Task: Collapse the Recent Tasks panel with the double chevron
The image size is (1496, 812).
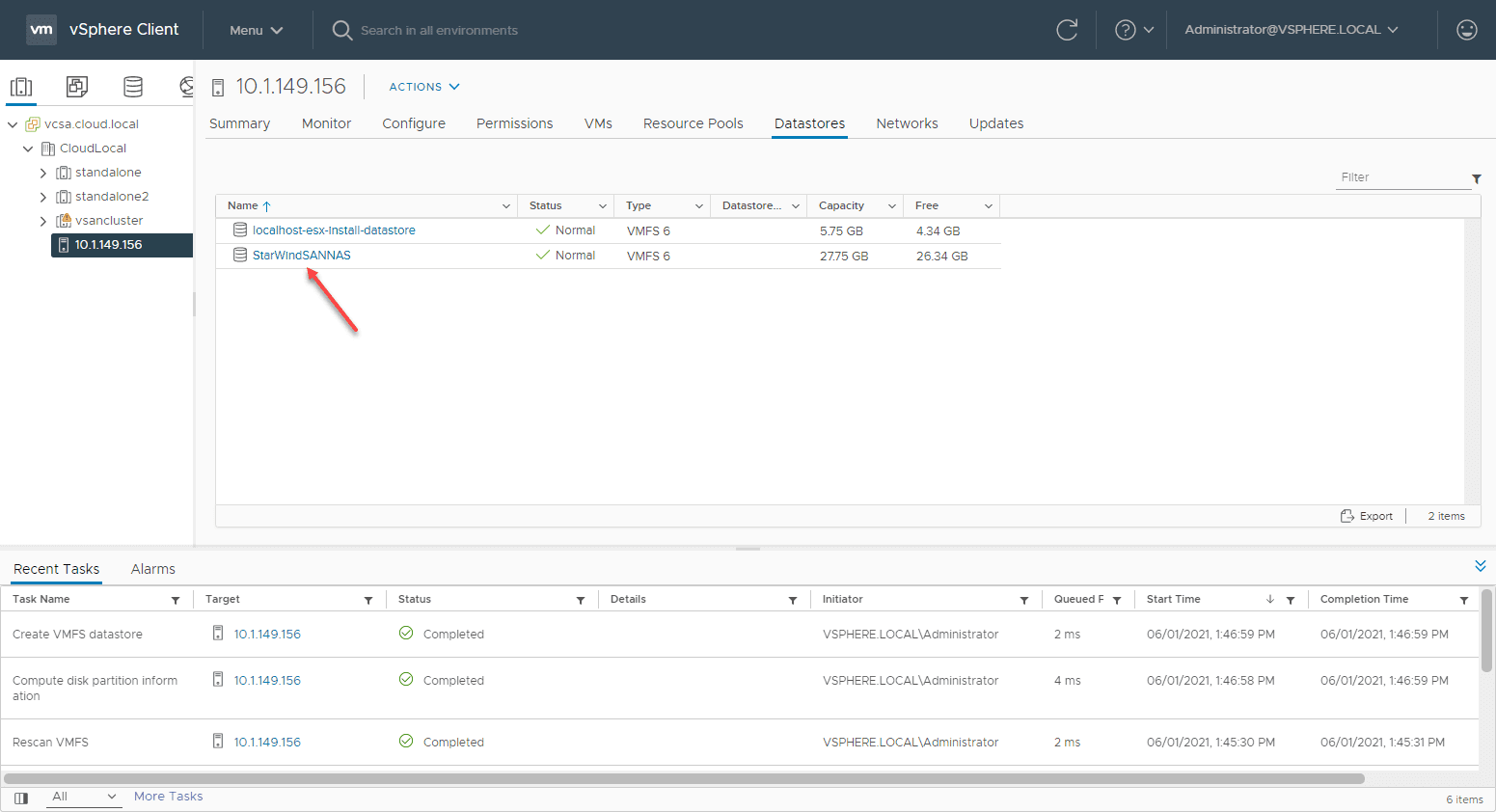Action: click(1481, 566)
